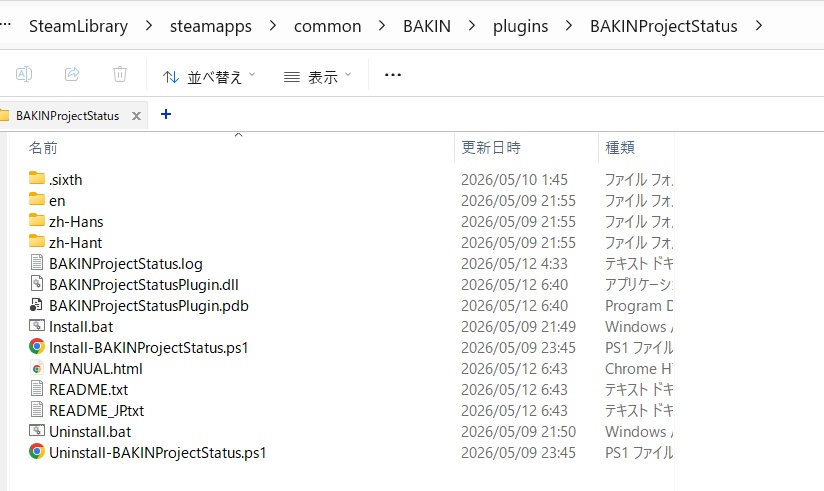Click the .sixth folder name
The width and height of the screenshot is (824, 491).
[x=66, y=180]
